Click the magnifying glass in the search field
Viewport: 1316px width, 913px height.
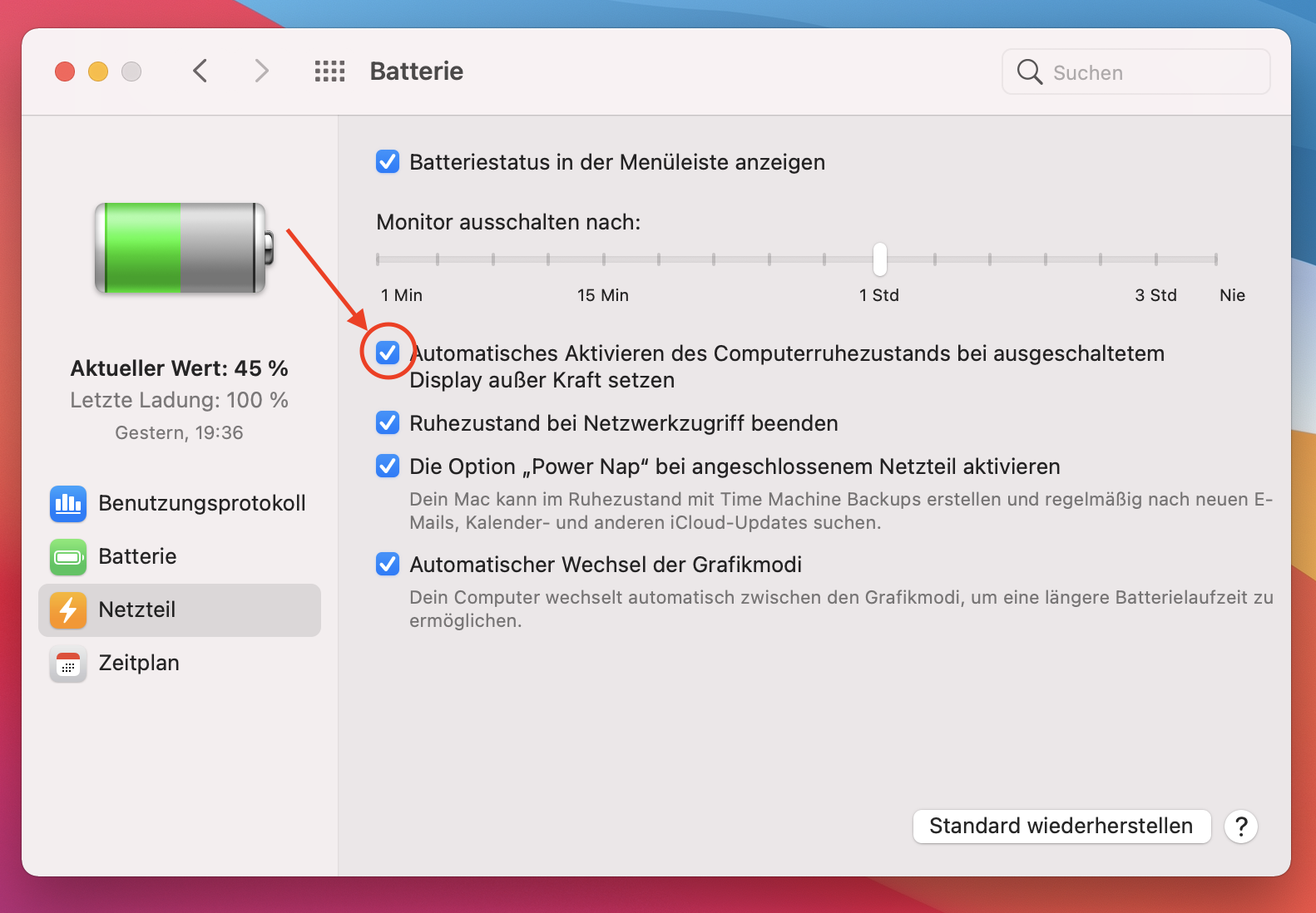pos(1029,72)
